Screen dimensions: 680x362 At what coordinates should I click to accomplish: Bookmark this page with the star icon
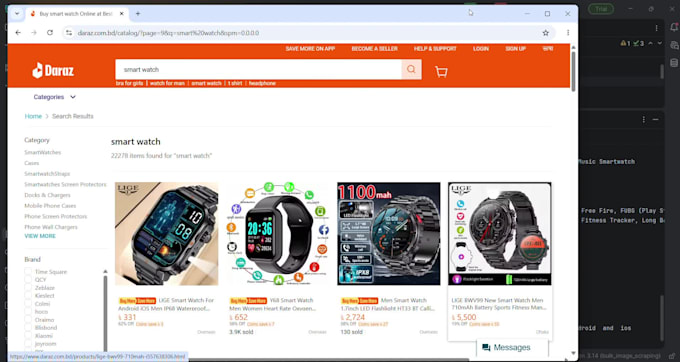click(546, 33)
